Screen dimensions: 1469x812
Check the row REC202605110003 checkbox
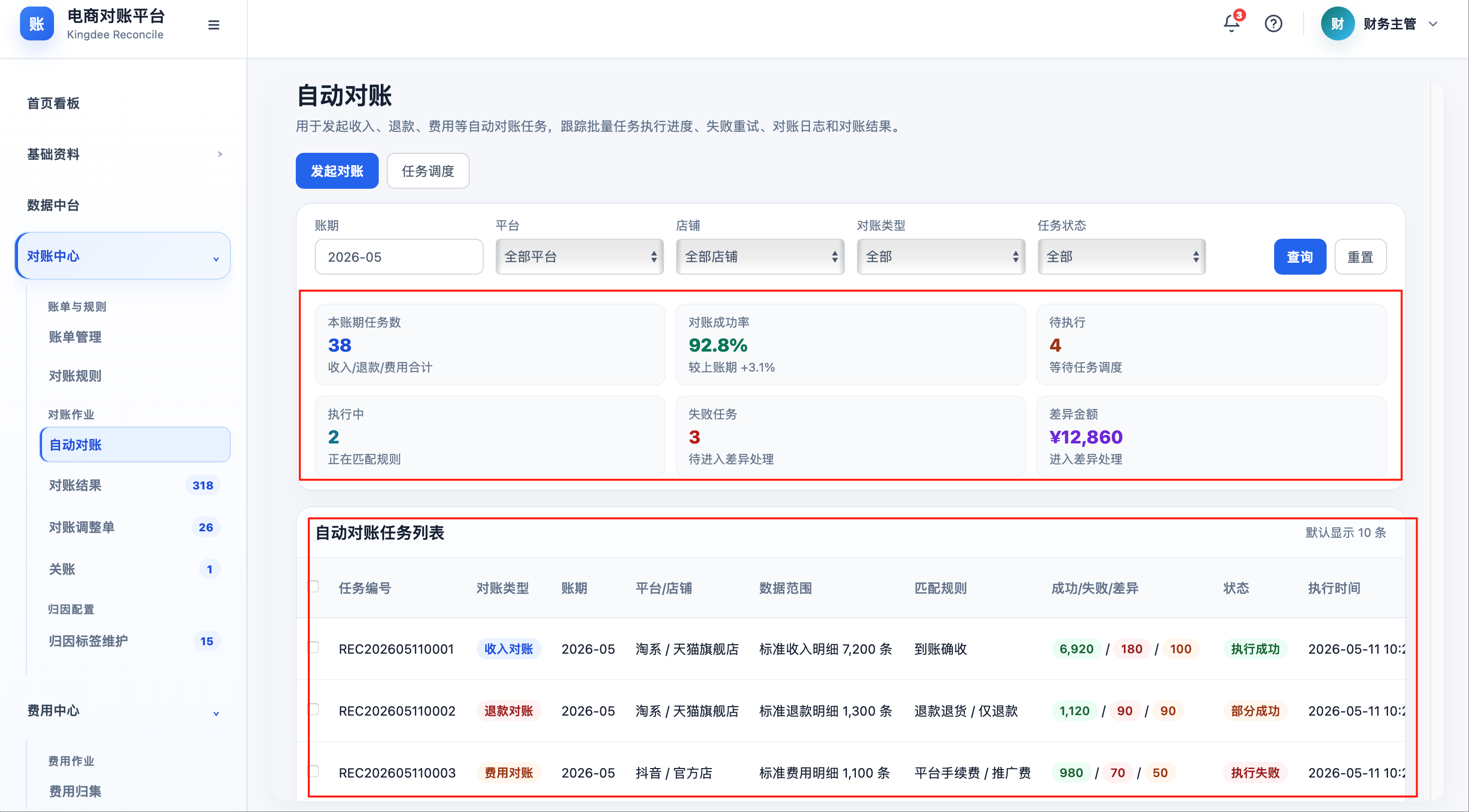[x=313, y=771]
